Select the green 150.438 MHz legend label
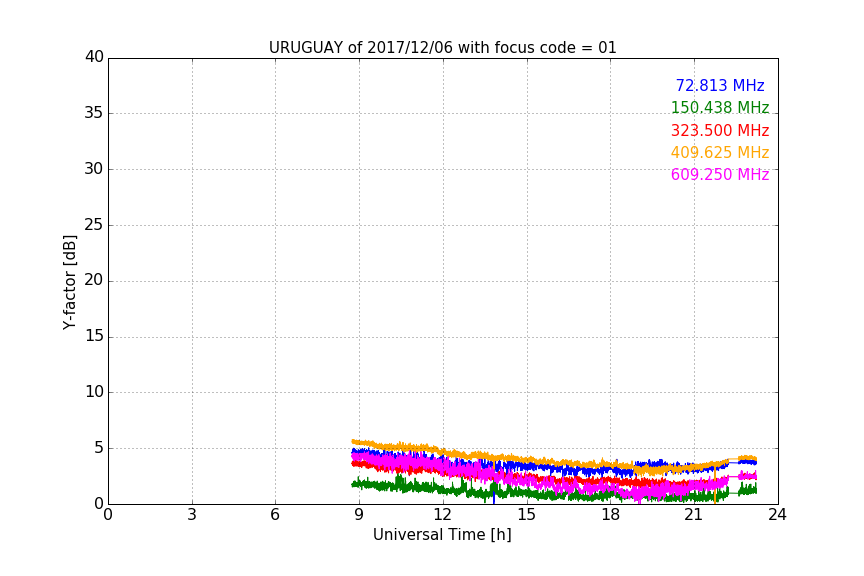This screenshot has height=576, width=864. 720,107
